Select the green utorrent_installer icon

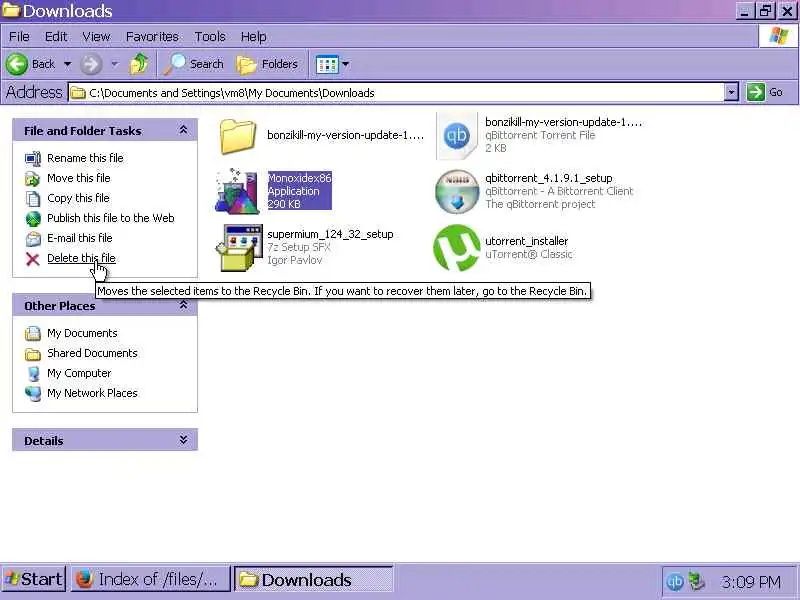point(457,247)
